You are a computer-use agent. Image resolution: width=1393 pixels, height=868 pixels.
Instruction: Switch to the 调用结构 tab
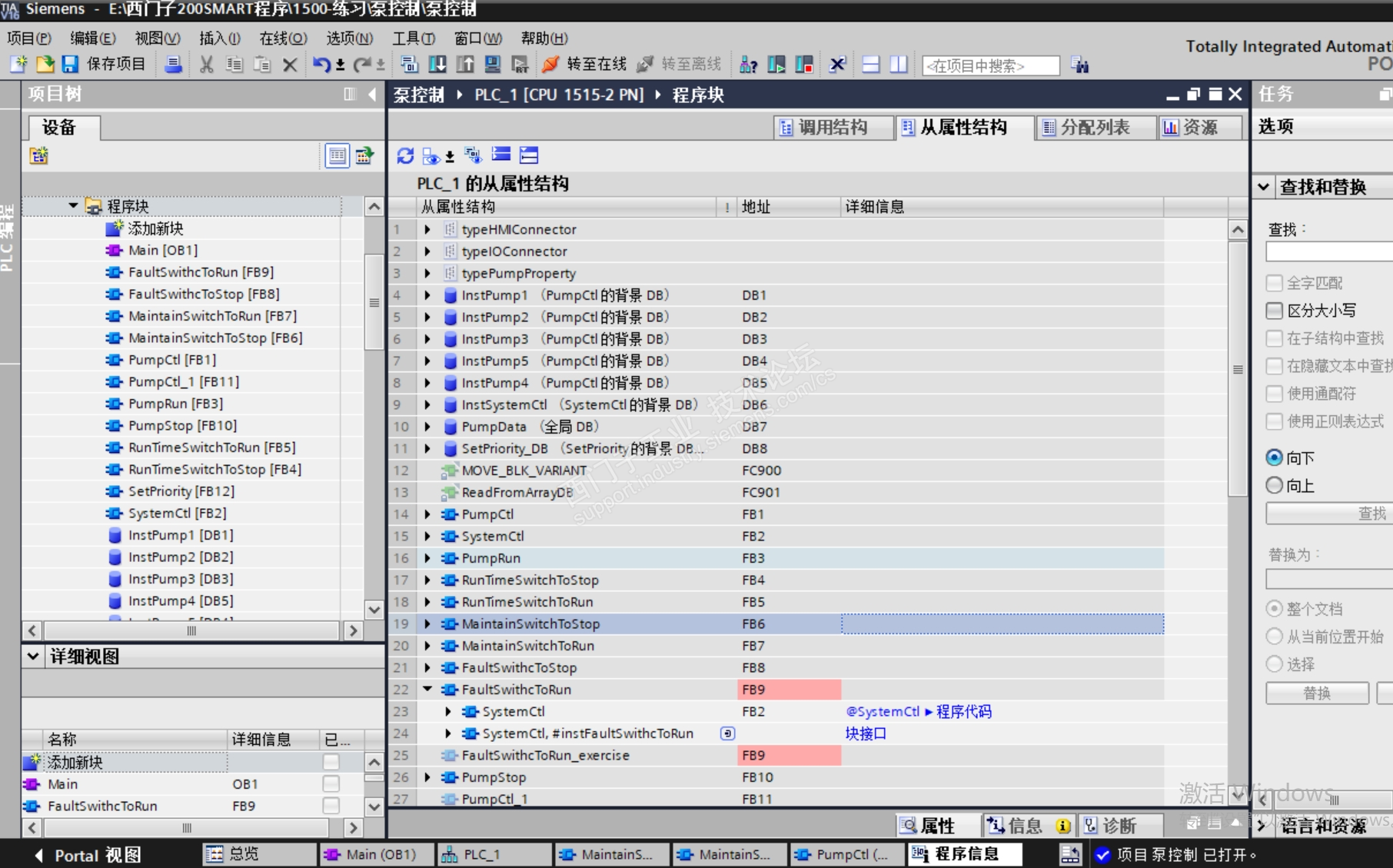click(833, 128)
